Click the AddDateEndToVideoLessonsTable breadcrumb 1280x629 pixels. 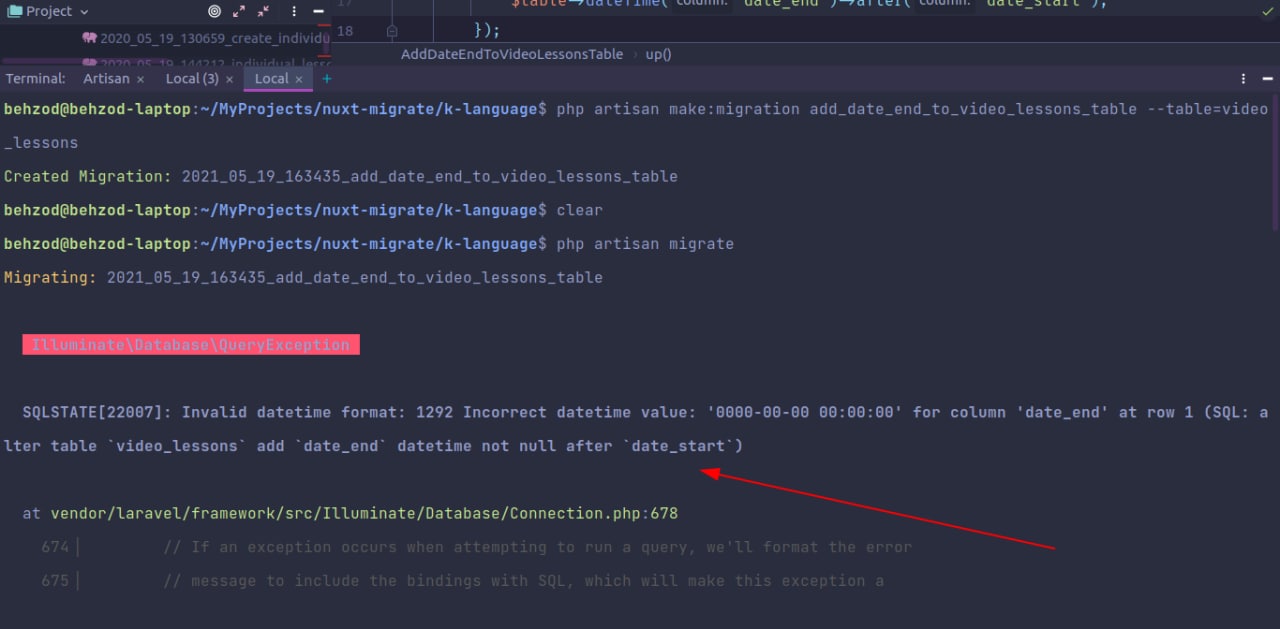click(x=512, y=54)
